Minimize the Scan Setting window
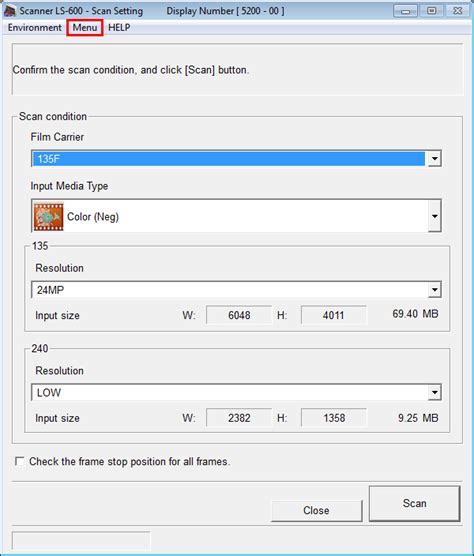 [x=405, y=11]
